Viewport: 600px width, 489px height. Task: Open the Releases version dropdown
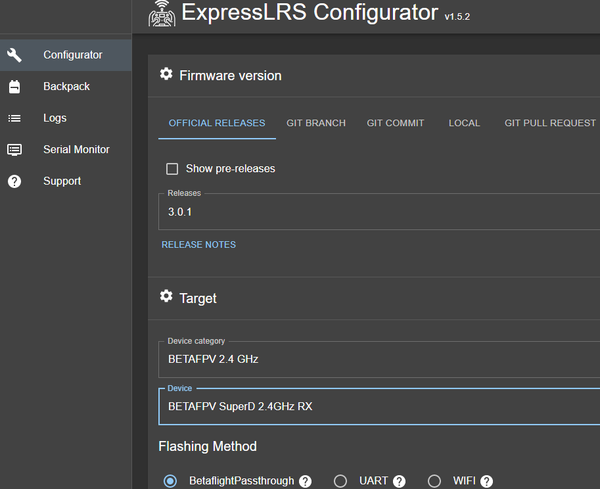click(380, 212)
